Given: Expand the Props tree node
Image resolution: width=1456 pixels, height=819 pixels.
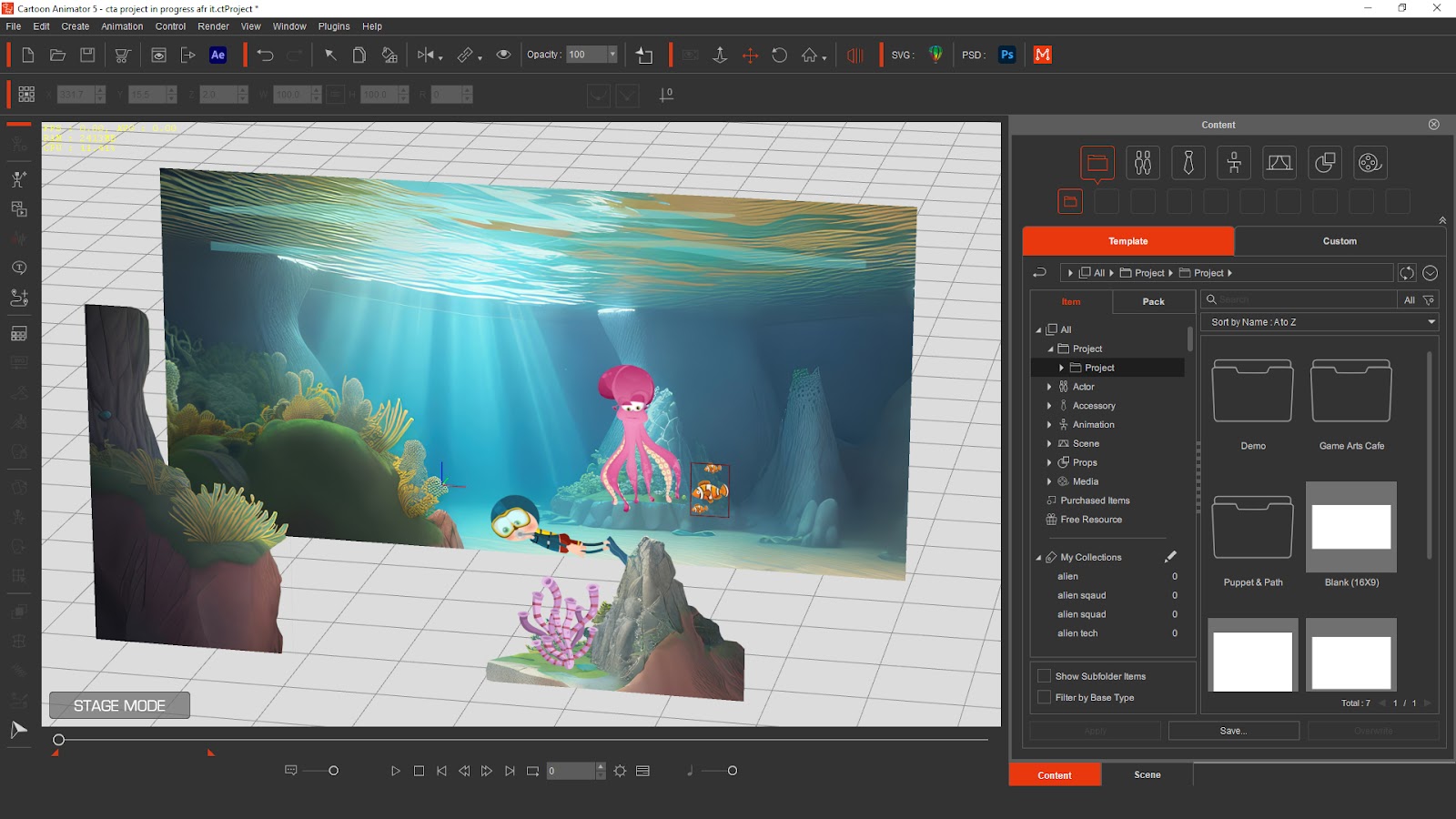Looking at the screenshot, I should click(1050, 462).
